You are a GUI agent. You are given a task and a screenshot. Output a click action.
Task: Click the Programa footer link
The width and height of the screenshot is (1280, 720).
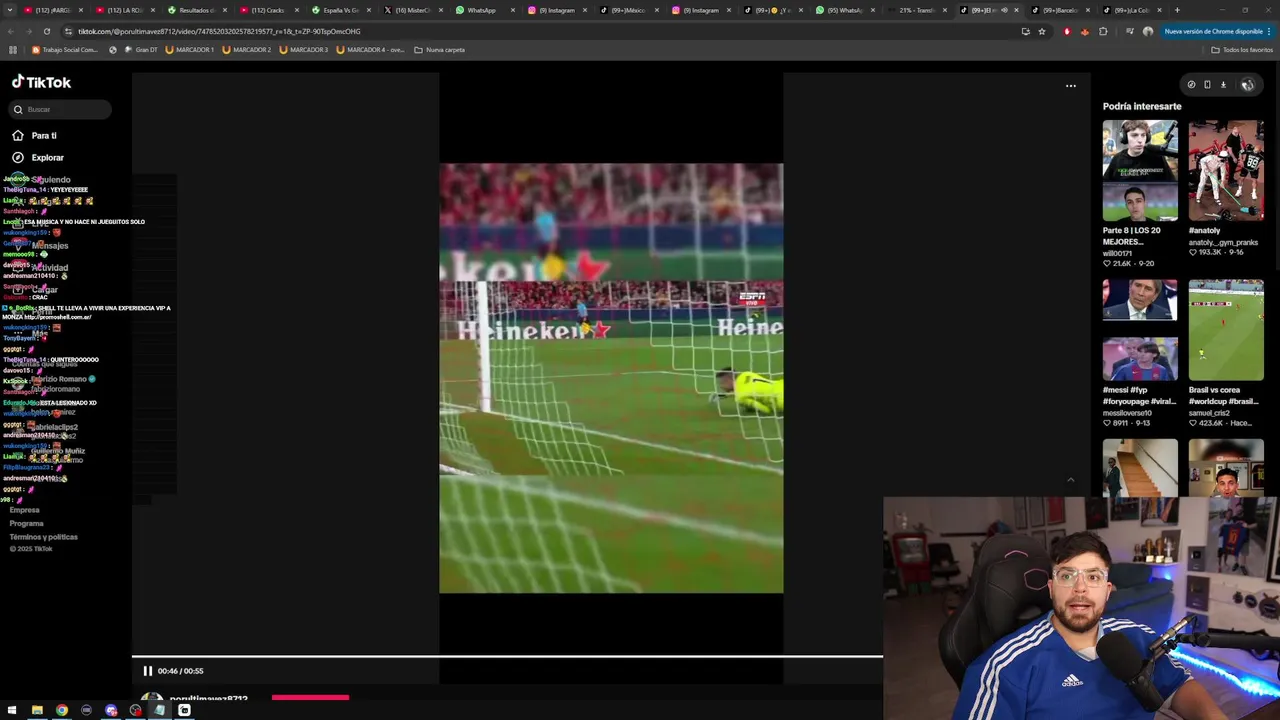pyautogui.click(x=26, y=523)
